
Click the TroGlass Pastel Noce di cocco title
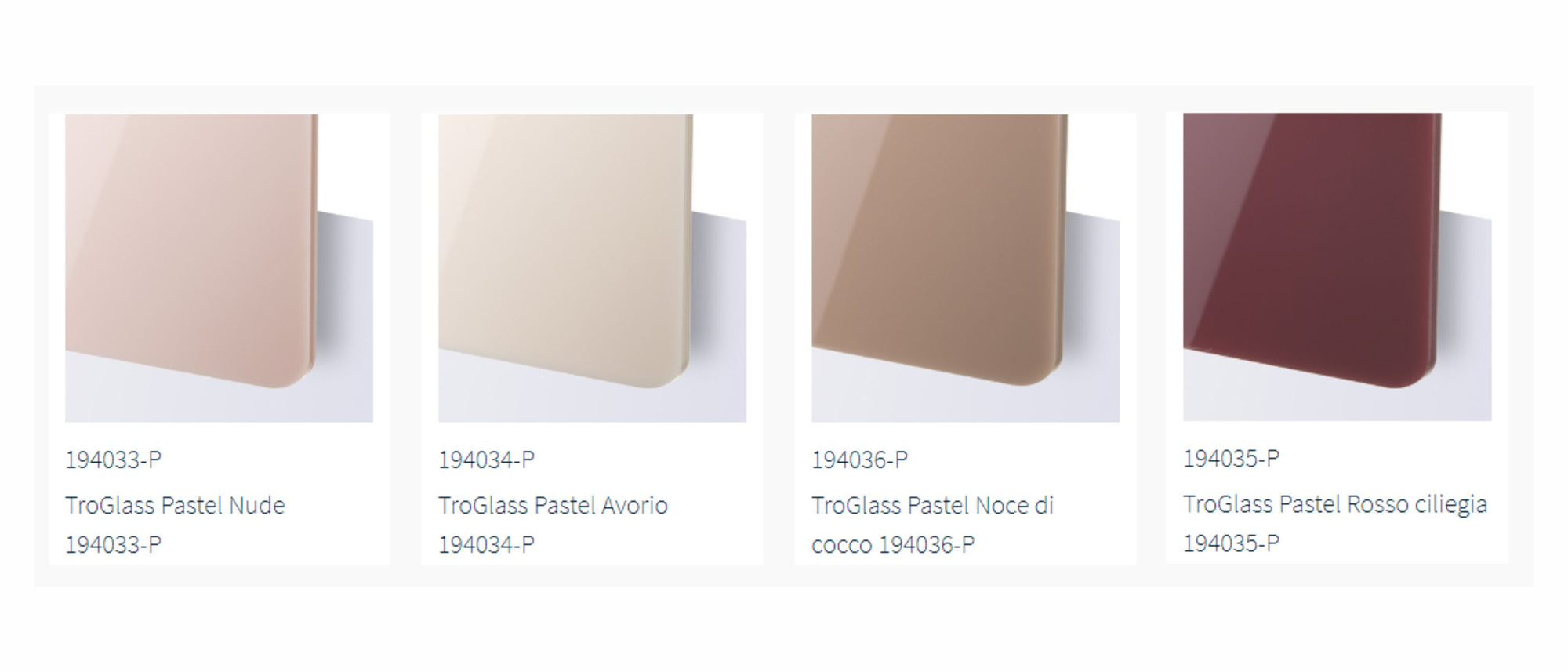[932, 525]
